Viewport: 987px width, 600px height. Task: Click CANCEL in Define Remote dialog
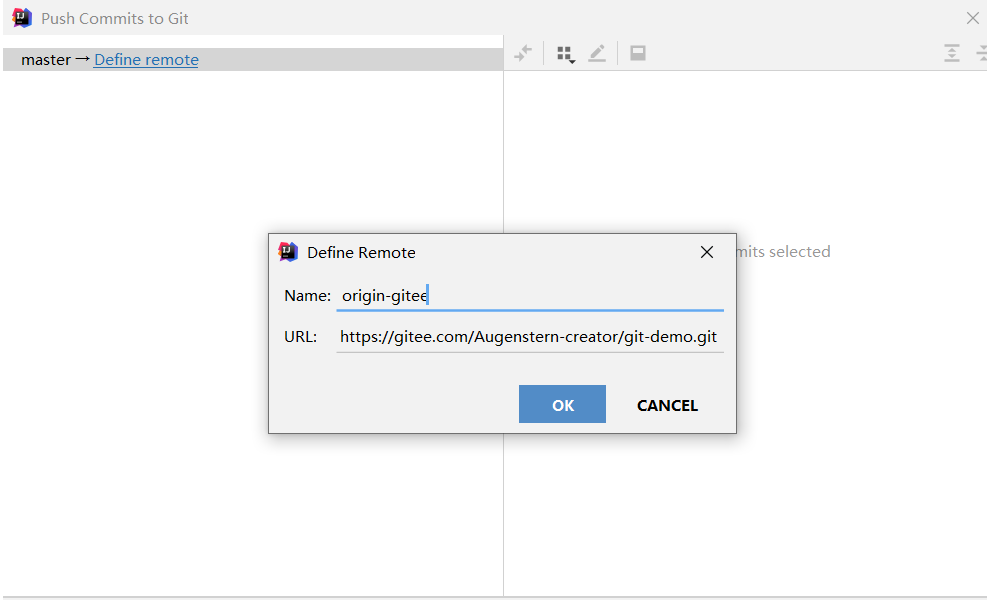[x=667, y=405]
